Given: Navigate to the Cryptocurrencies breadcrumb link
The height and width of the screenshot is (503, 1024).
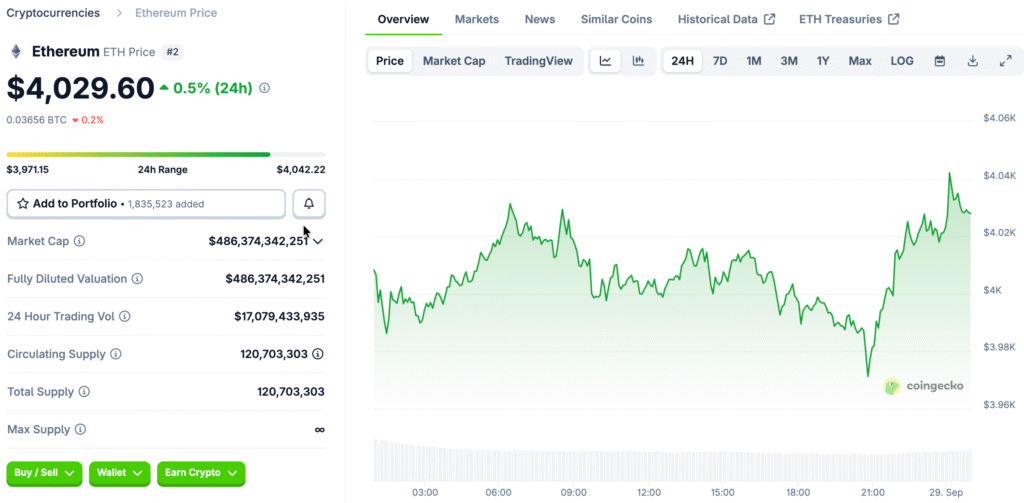Looking at the screenshot, I should click(x=53, y=13).
